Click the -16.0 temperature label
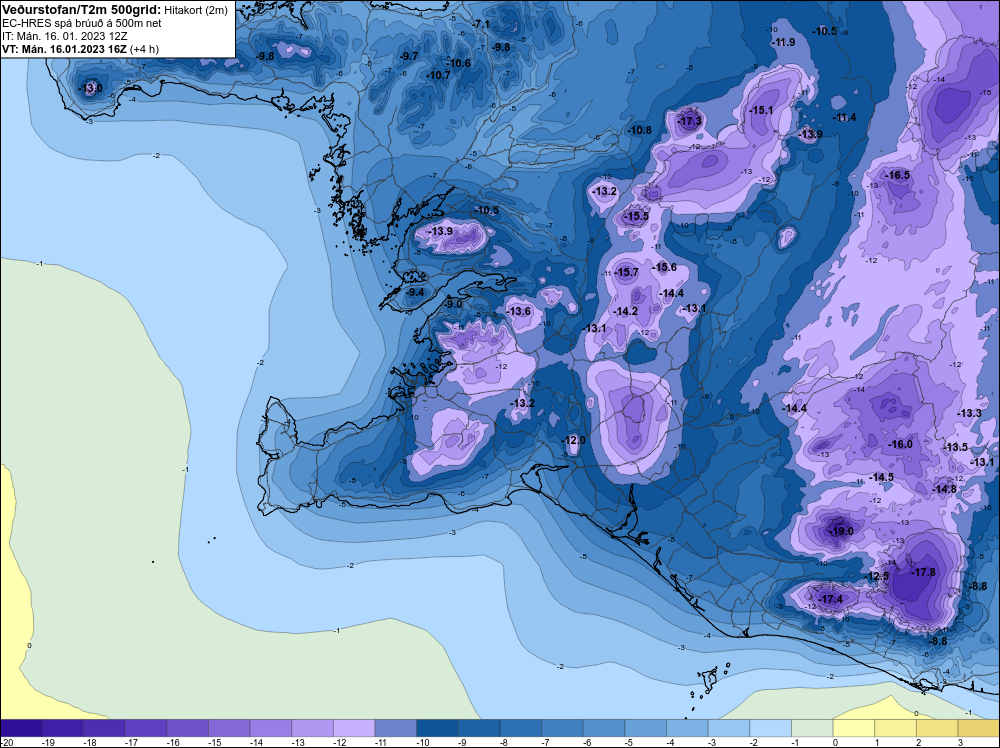Image resolution: width=1000 pixels, height=748 pixels. tap(901, 444)
